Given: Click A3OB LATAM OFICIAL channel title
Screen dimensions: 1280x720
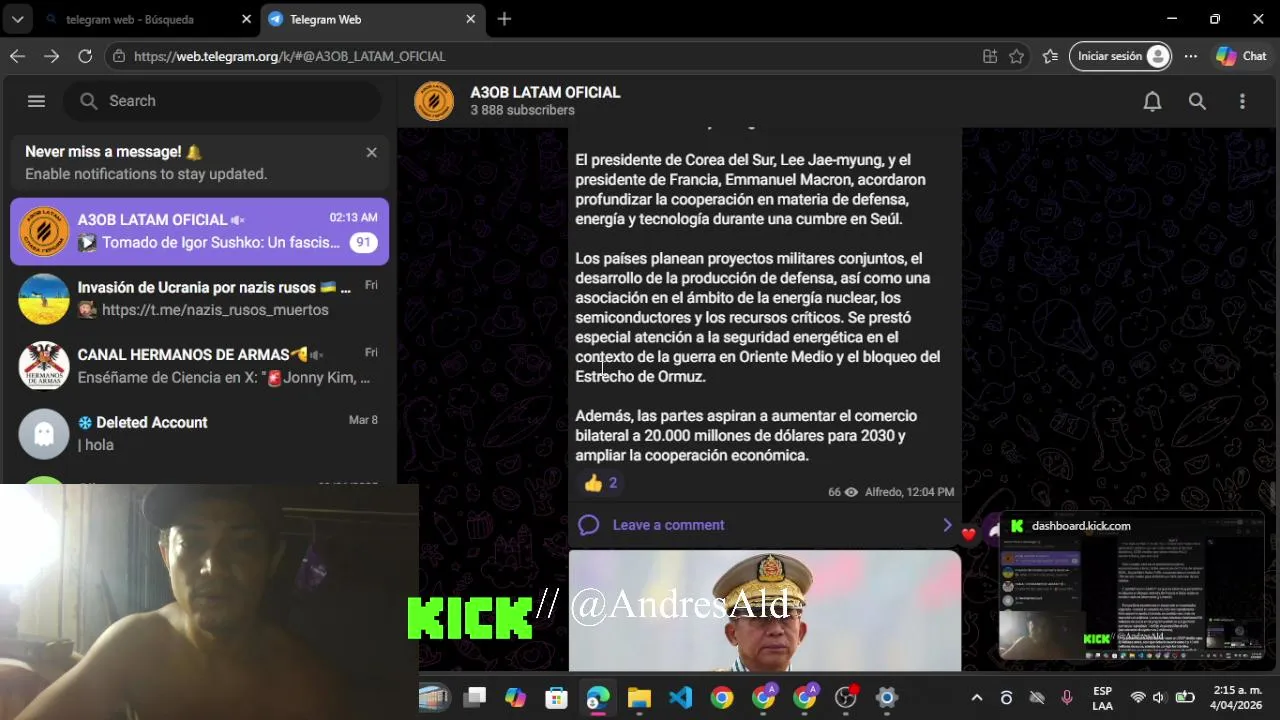Looking at the screenshot, I should (x=545, y=92).
